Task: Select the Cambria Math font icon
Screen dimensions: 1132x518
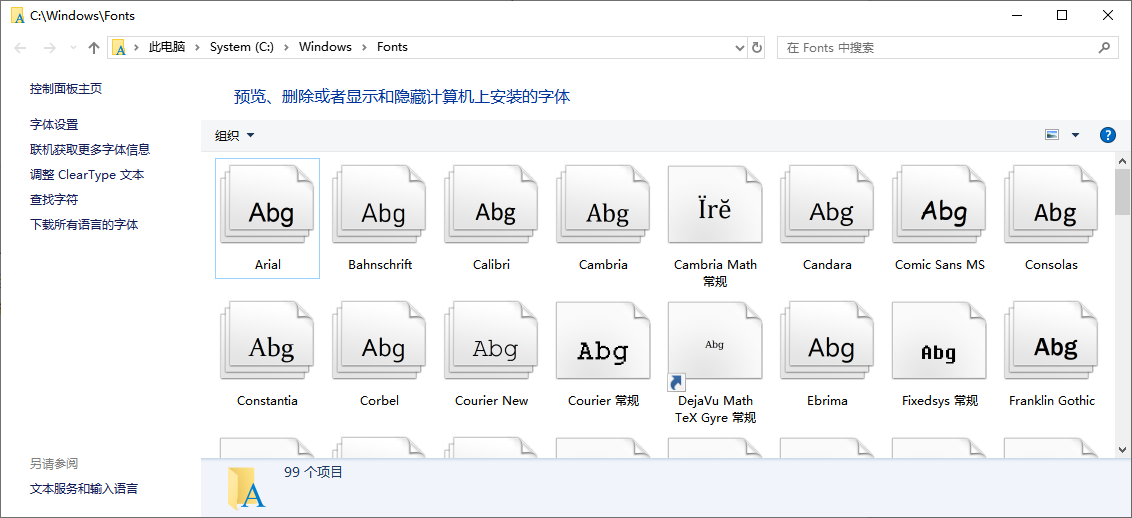Action: tap(715, 204)
